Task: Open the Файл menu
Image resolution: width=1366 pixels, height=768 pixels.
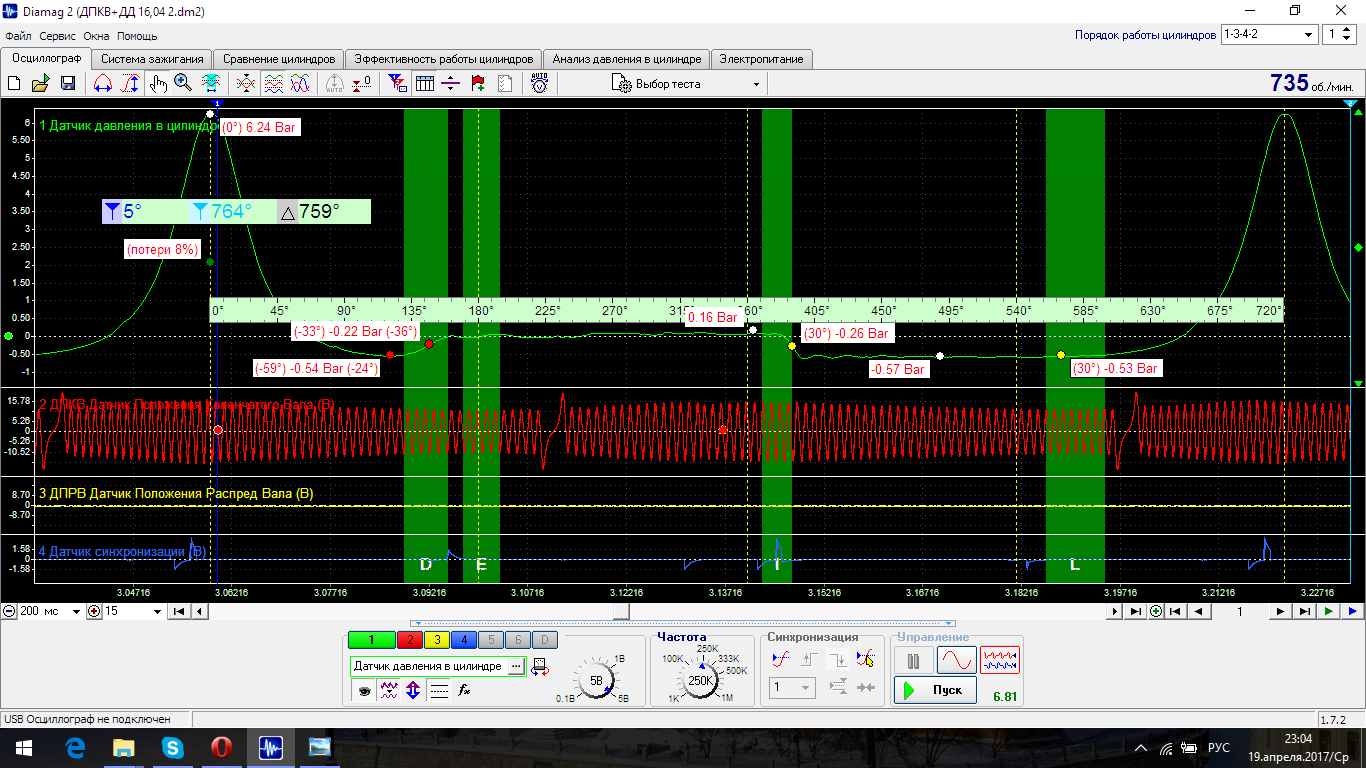Action: click(x=19, y=36)
